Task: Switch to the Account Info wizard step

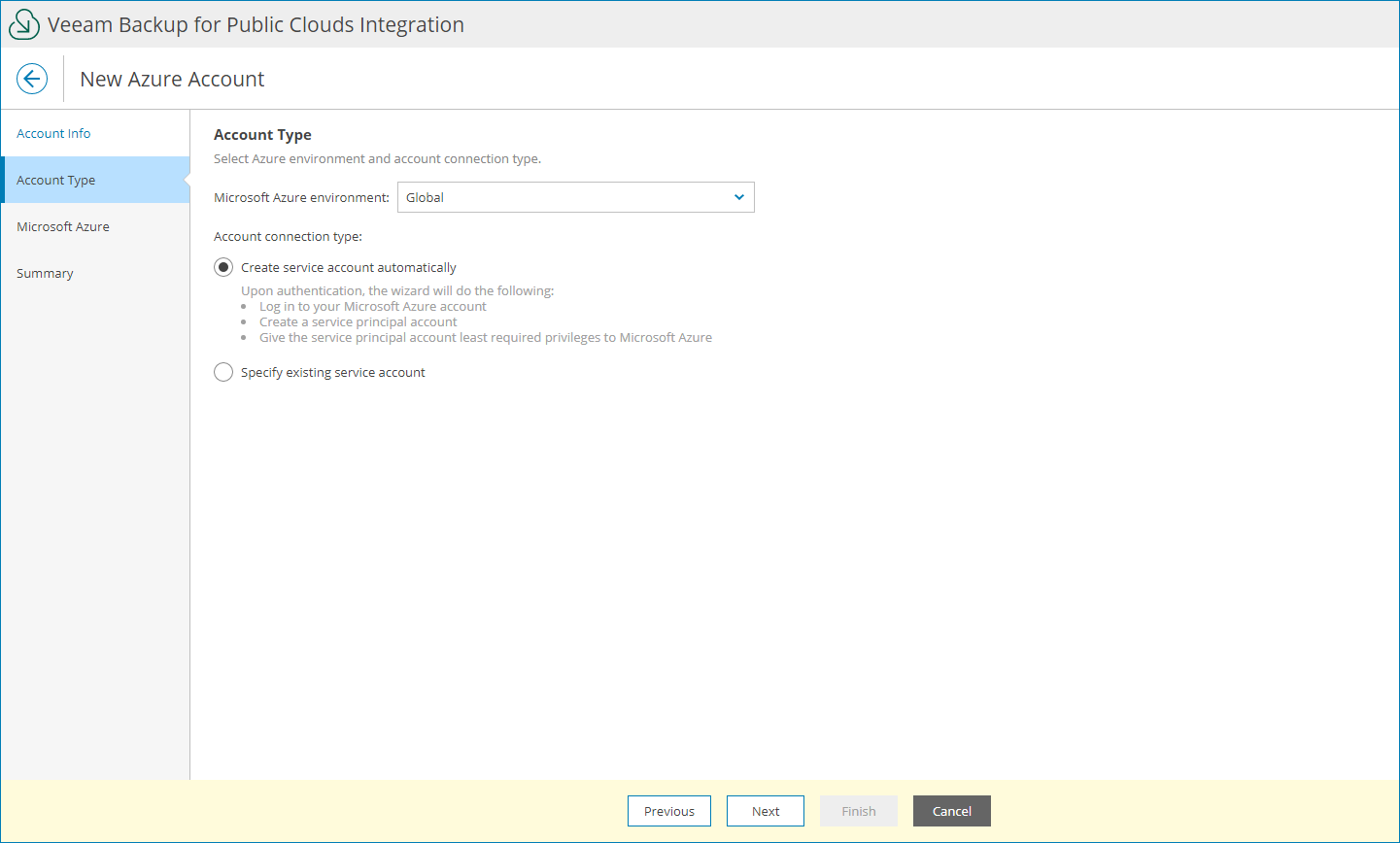Action: [x=54, y=133]
